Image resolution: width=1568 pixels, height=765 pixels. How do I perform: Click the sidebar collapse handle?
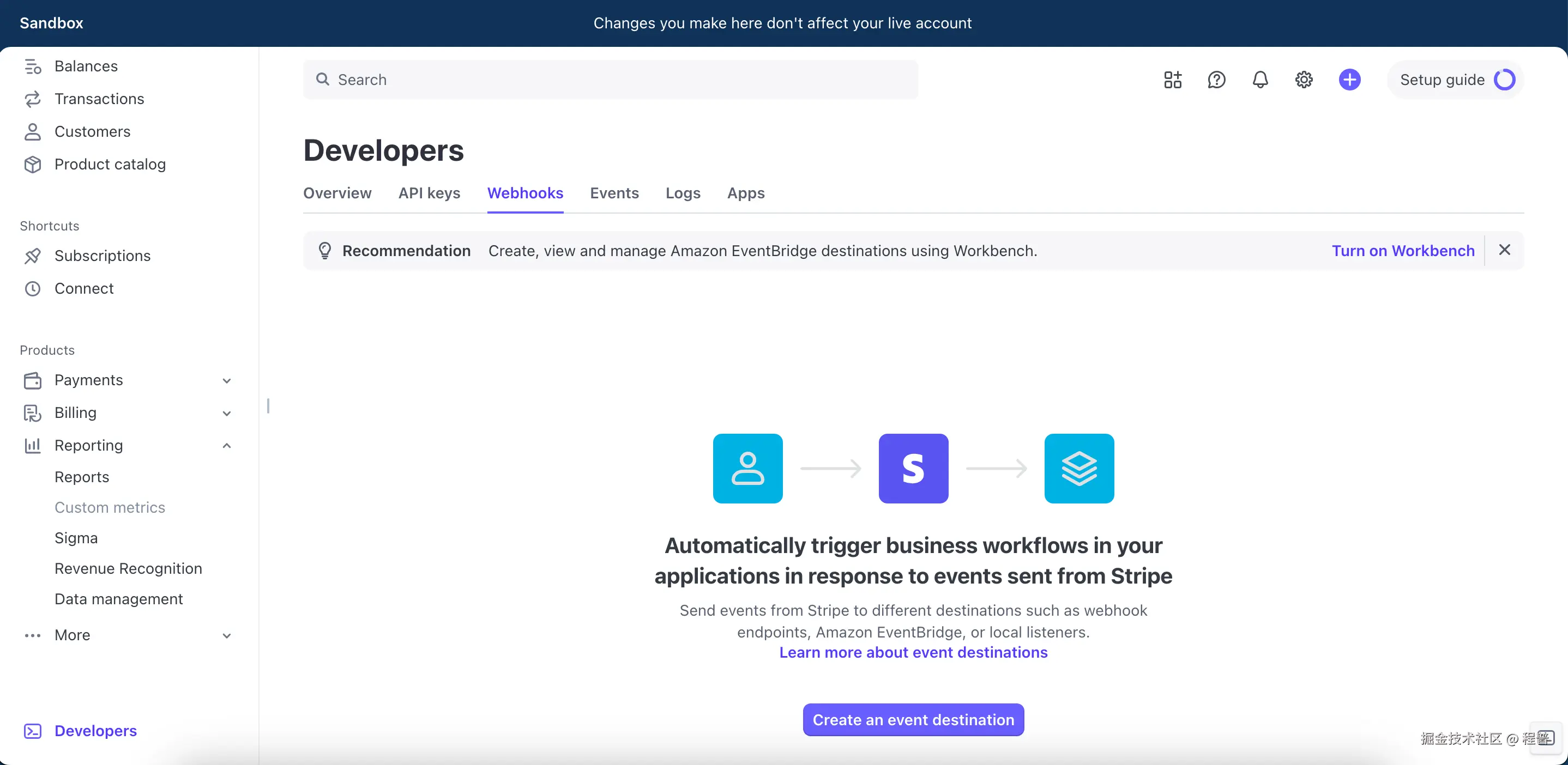click(268, 405)
